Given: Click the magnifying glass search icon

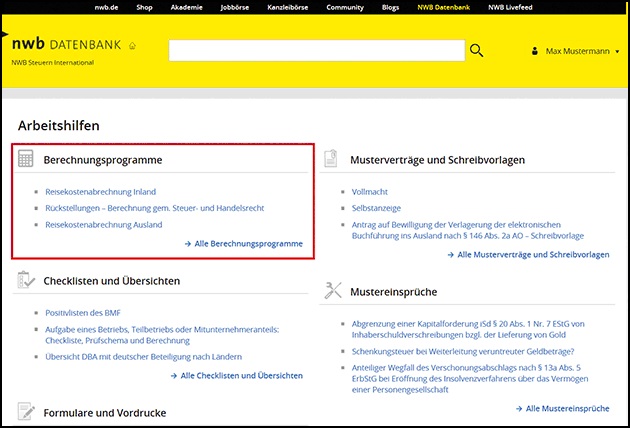Looking at the screenshot, I should click(x=476, y=51).
